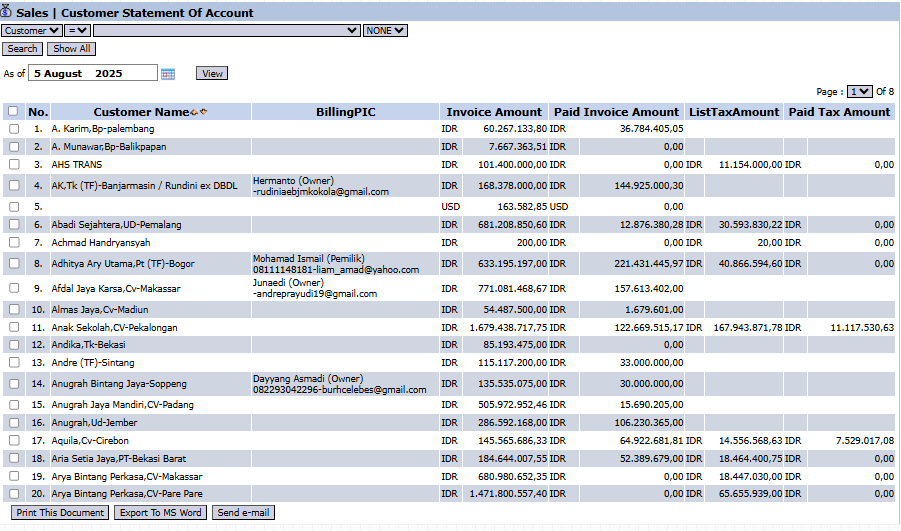This screenshot has height=531, width=901.
Task: Sort Customer Name ascending using first arrow icon
Action: click(193, 112)
